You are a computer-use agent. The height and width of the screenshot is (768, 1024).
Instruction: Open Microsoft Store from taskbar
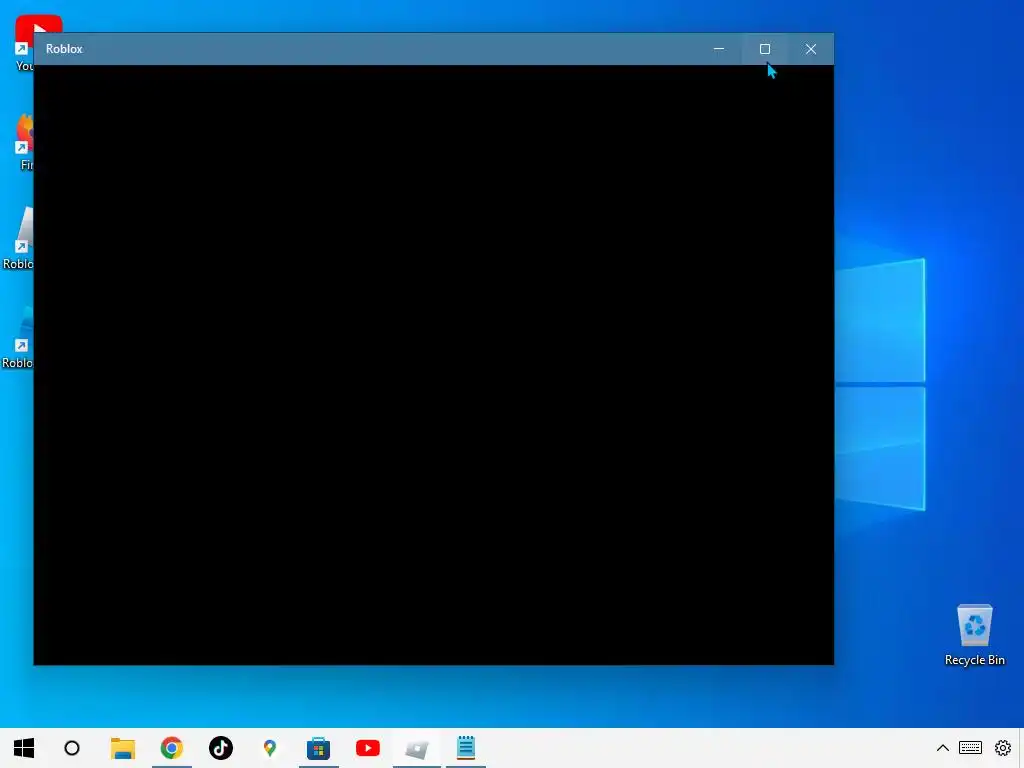[319, 748]
